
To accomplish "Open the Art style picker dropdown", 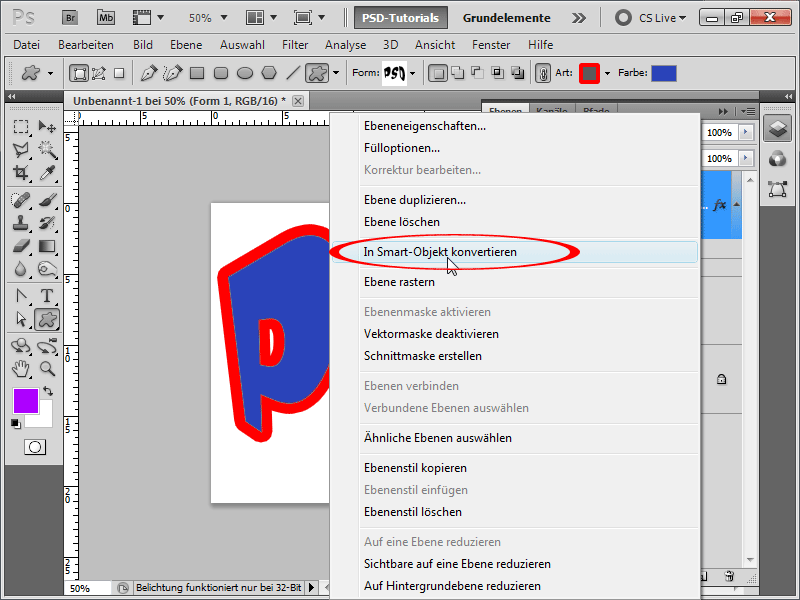I will click(607, 73).
